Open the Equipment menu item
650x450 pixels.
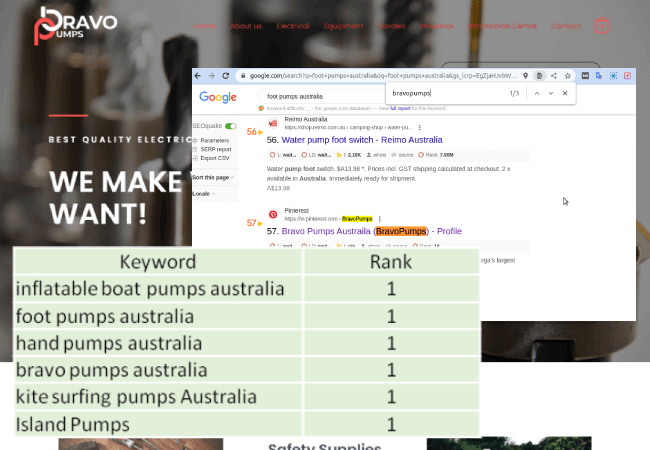pos(343,26)
